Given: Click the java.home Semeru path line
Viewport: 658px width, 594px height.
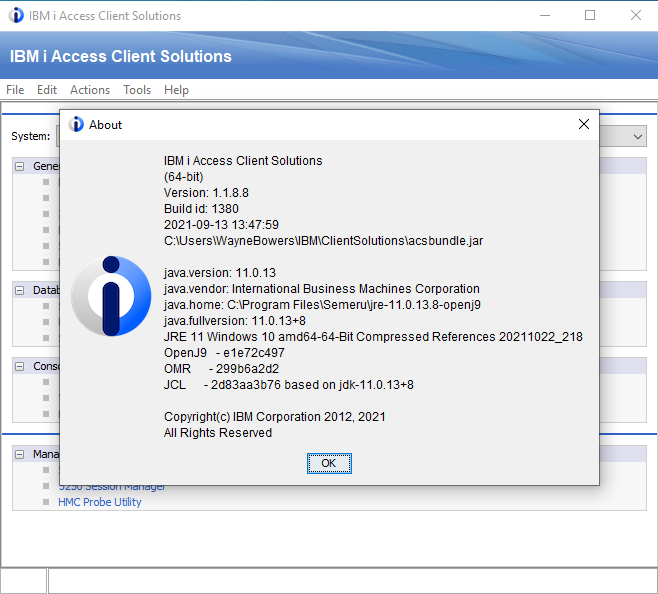Looking at the screenshot, I should 322,305.
